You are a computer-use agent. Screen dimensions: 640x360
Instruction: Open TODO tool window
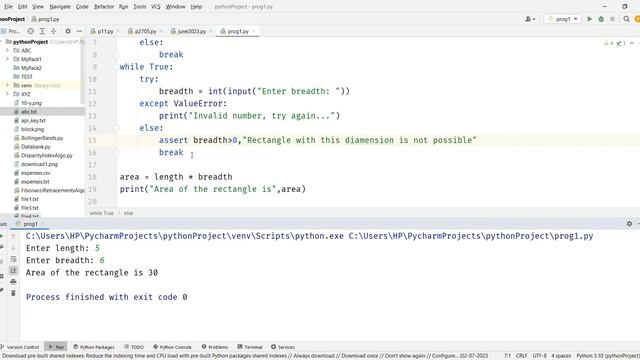coord(134,347)
